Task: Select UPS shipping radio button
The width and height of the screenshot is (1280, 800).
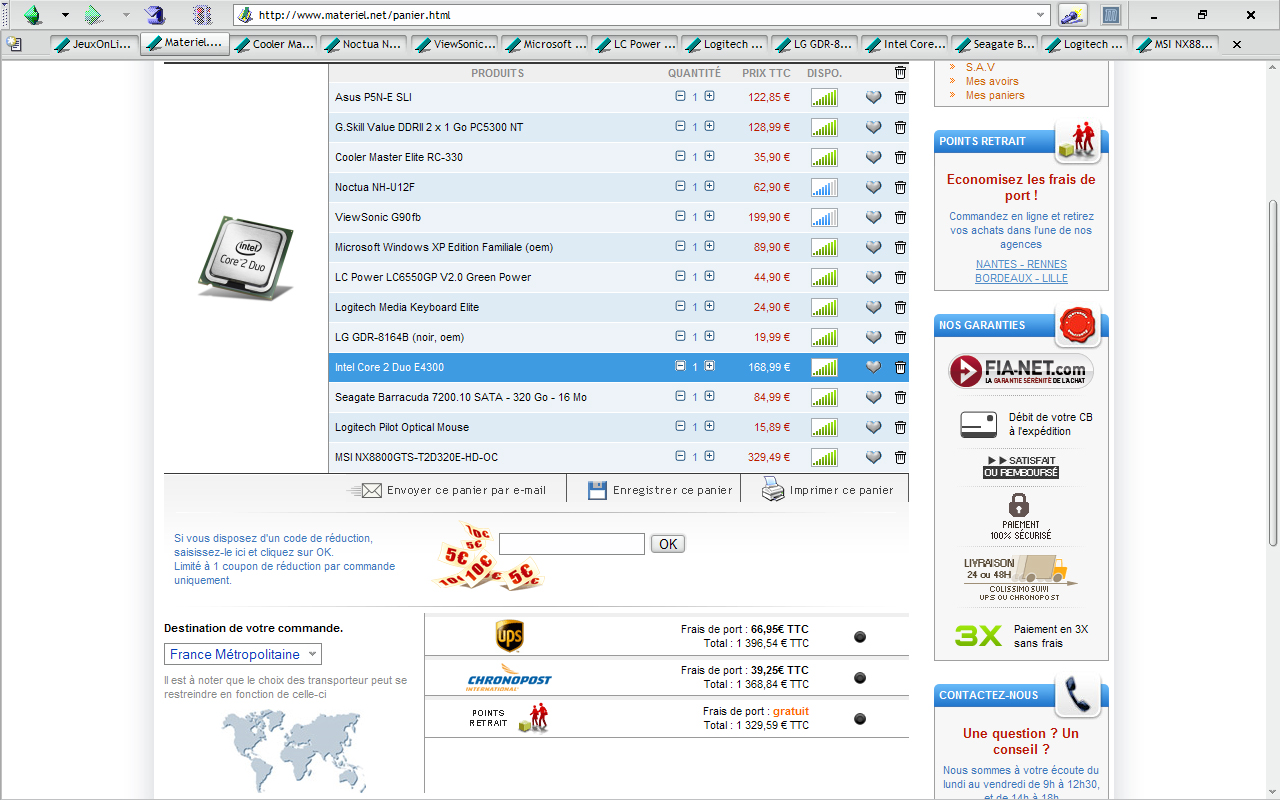Action: coord(860,637)
